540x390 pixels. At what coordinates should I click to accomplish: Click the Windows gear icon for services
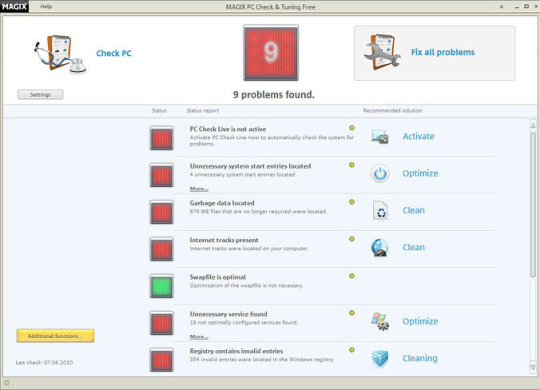[x=380, y=321]
